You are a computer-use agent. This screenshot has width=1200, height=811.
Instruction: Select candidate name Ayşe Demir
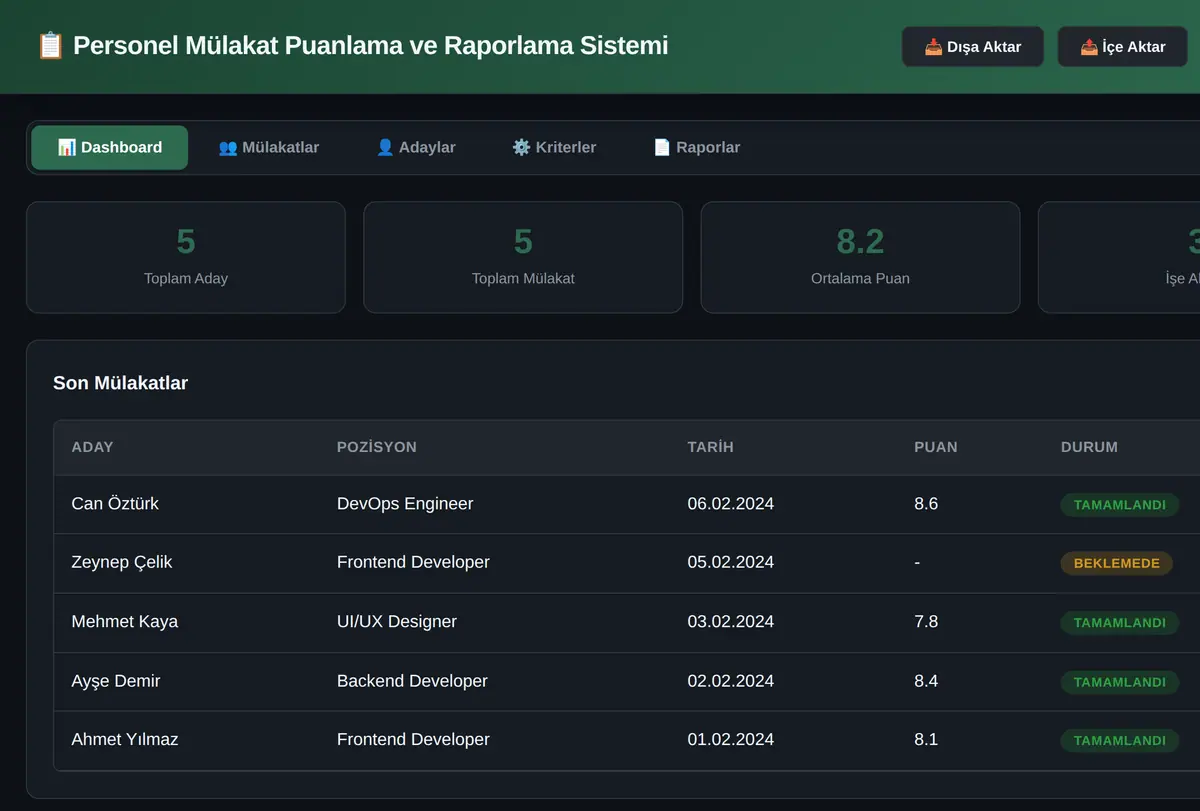click(x=116, y=681)
